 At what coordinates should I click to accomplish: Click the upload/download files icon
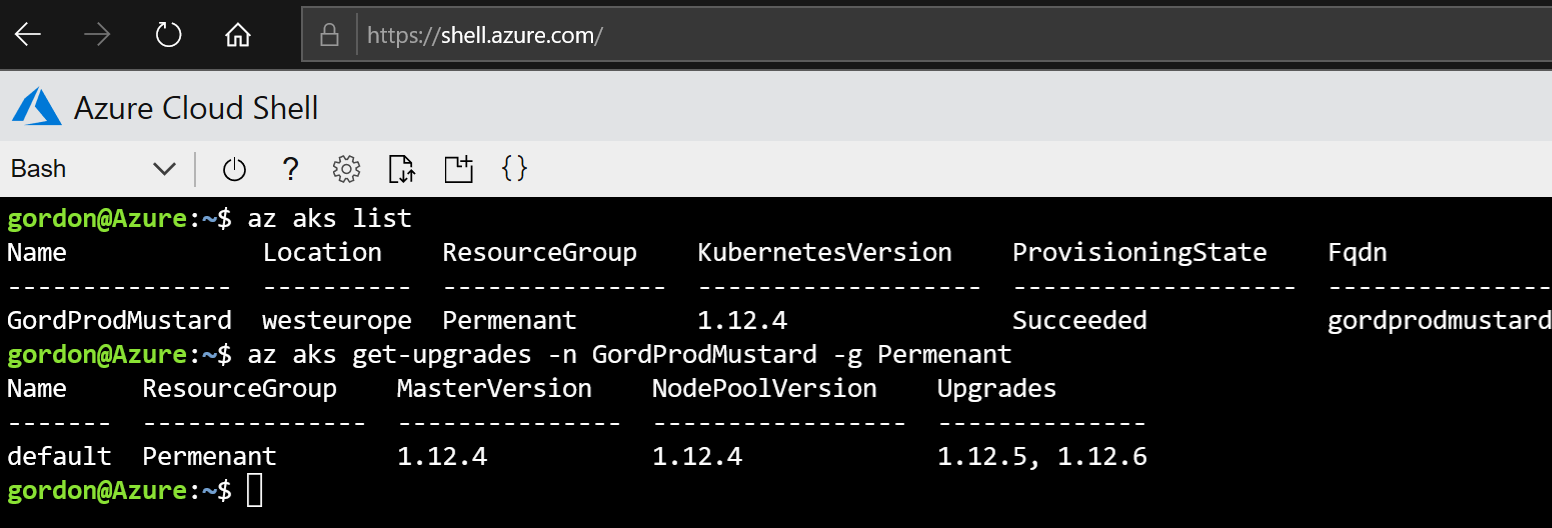pyautogui.click(x=402, y=169)
